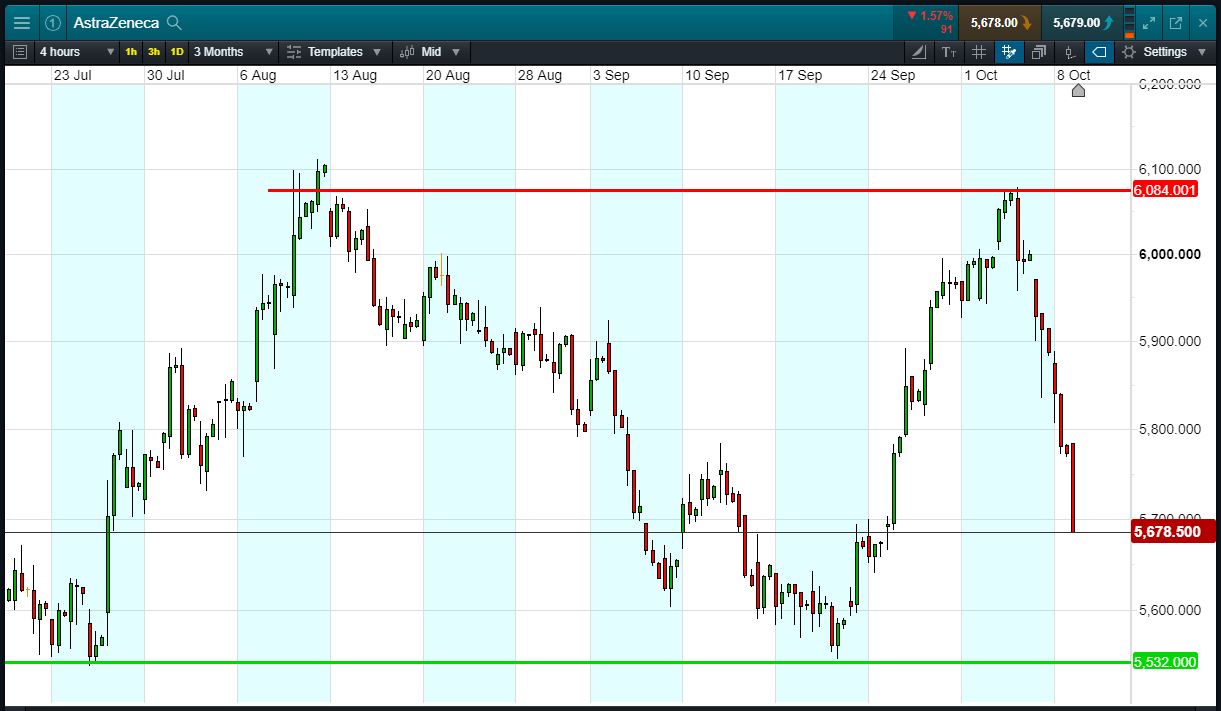Select the green 5,532.000 support price label
The height and width of the screenshot is (711, 1221).
click(x=1165, y=662)
